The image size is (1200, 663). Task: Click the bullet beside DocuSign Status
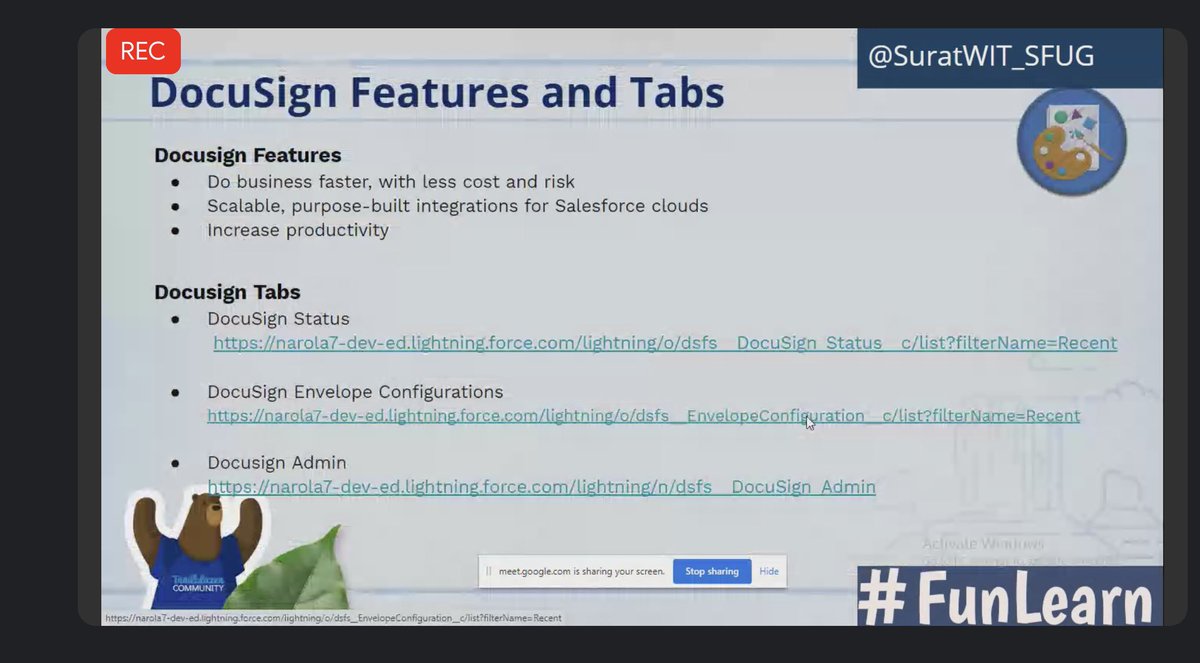175,318
